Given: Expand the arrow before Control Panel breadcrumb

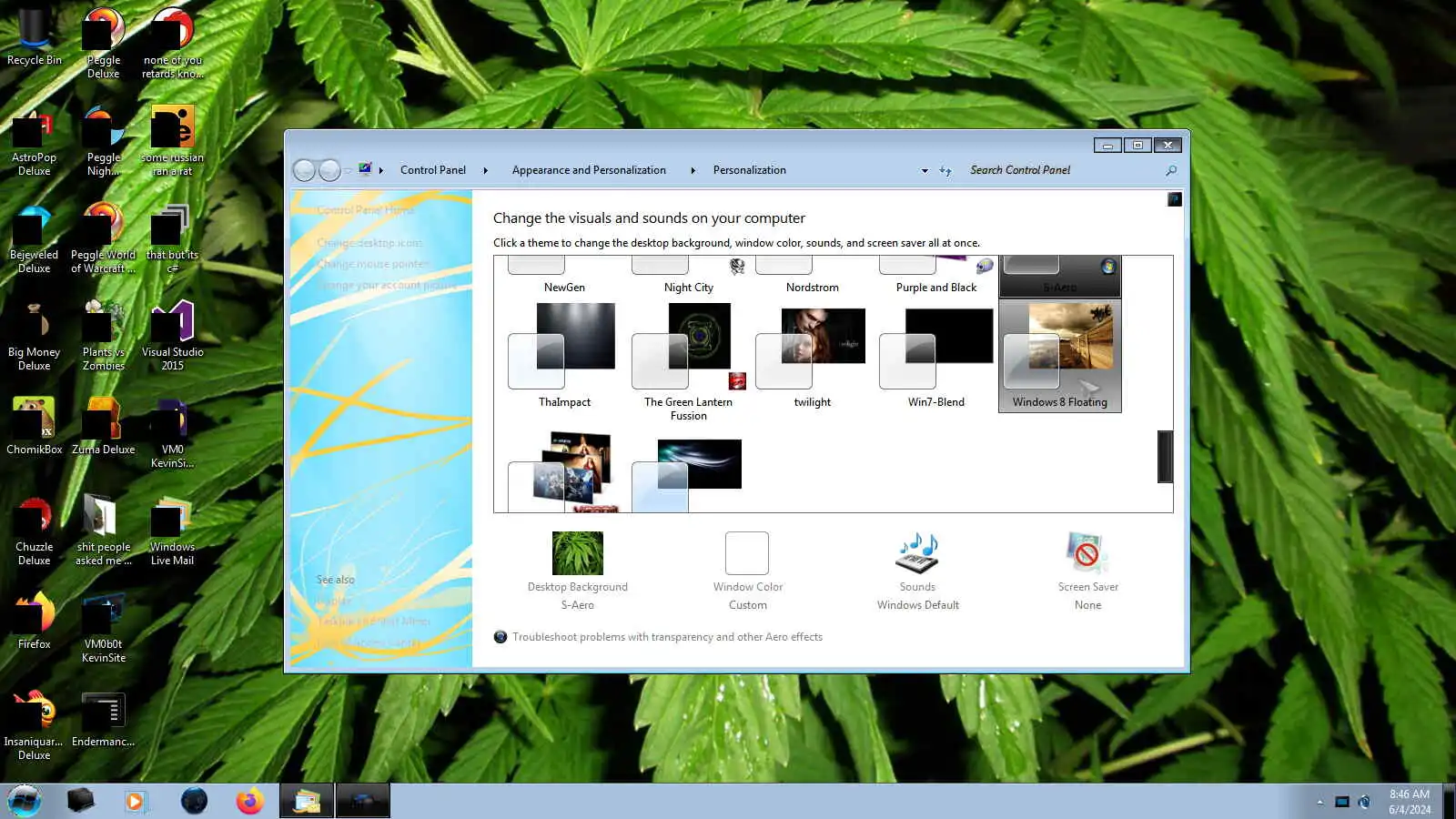Looking at the screenshot, I should coord(381,170).
